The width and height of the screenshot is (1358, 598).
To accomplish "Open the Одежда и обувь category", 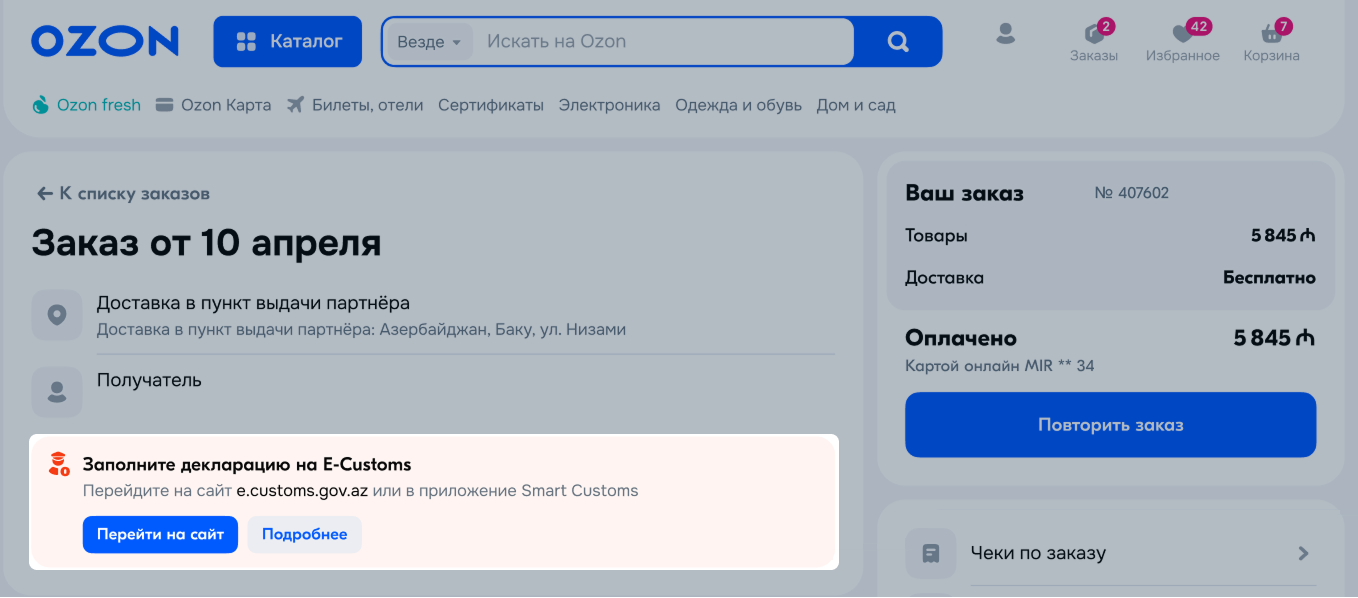I will (739, 105).
